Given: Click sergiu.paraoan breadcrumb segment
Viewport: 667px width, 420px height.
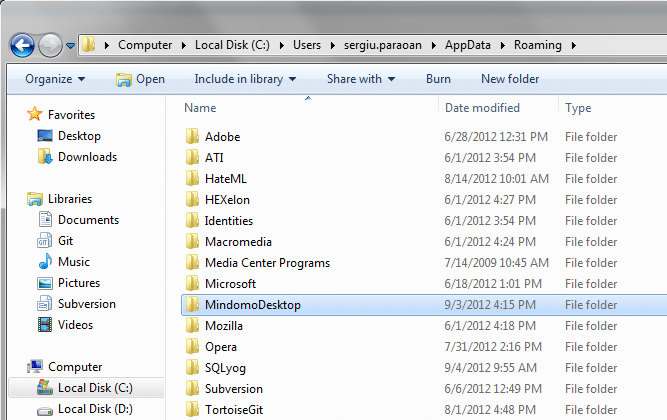Looking at the screenshot, I should pos(383,45).
